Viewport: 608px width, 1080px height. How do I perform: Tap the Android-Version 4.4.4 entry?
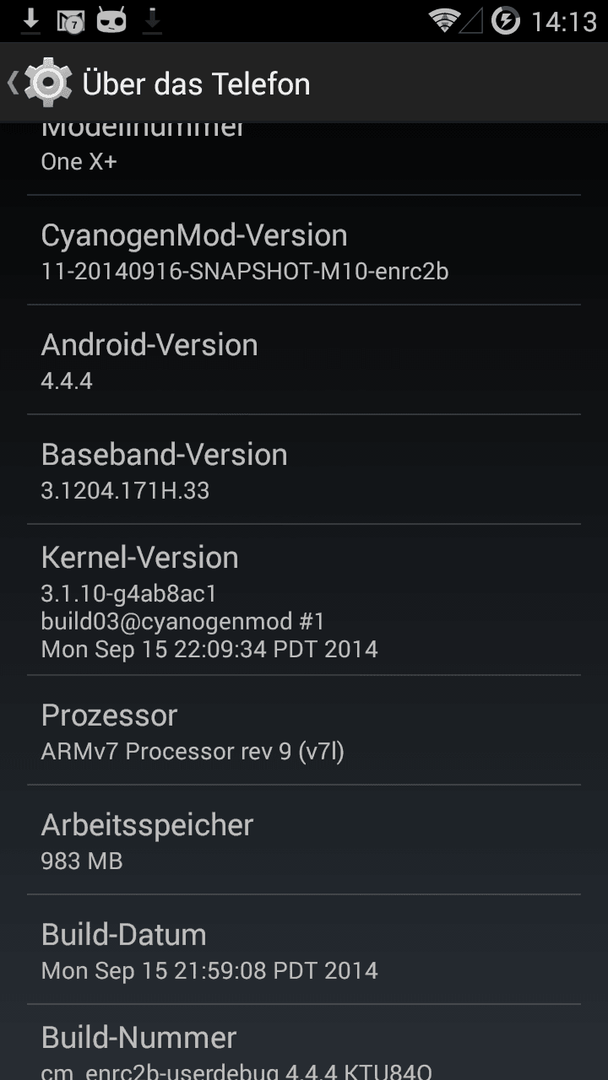(304, 360)
